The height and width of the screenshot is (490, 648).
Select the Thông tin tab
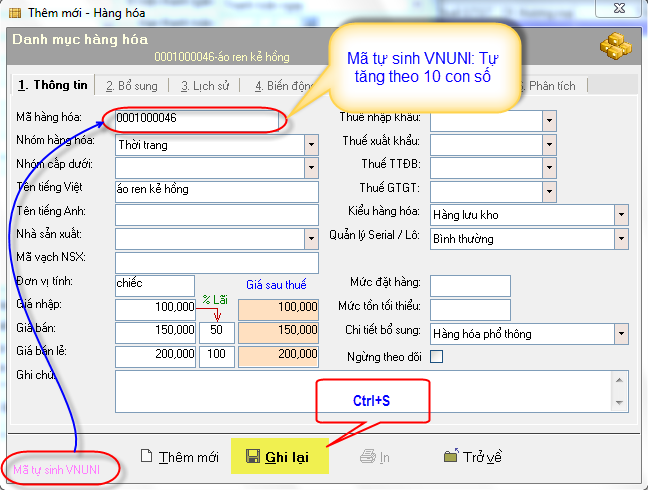point(51,85)
